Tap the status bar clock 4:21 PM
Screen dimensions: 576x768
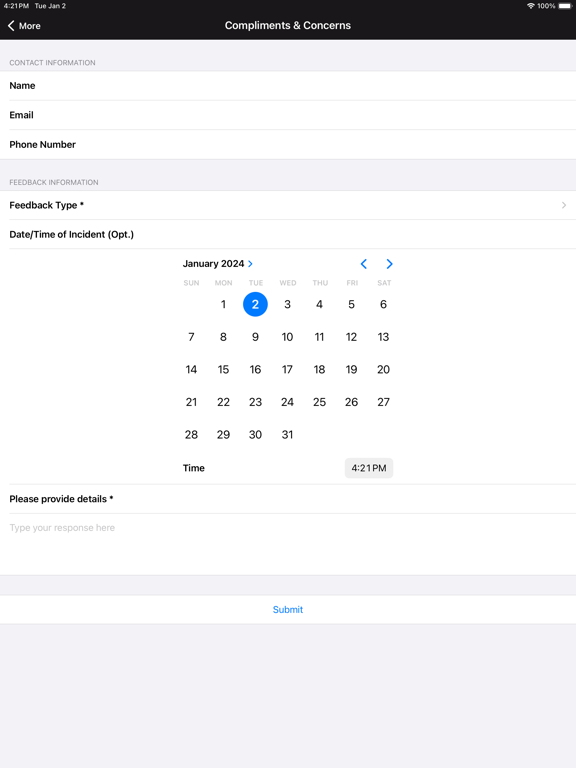tap(16, 6)
